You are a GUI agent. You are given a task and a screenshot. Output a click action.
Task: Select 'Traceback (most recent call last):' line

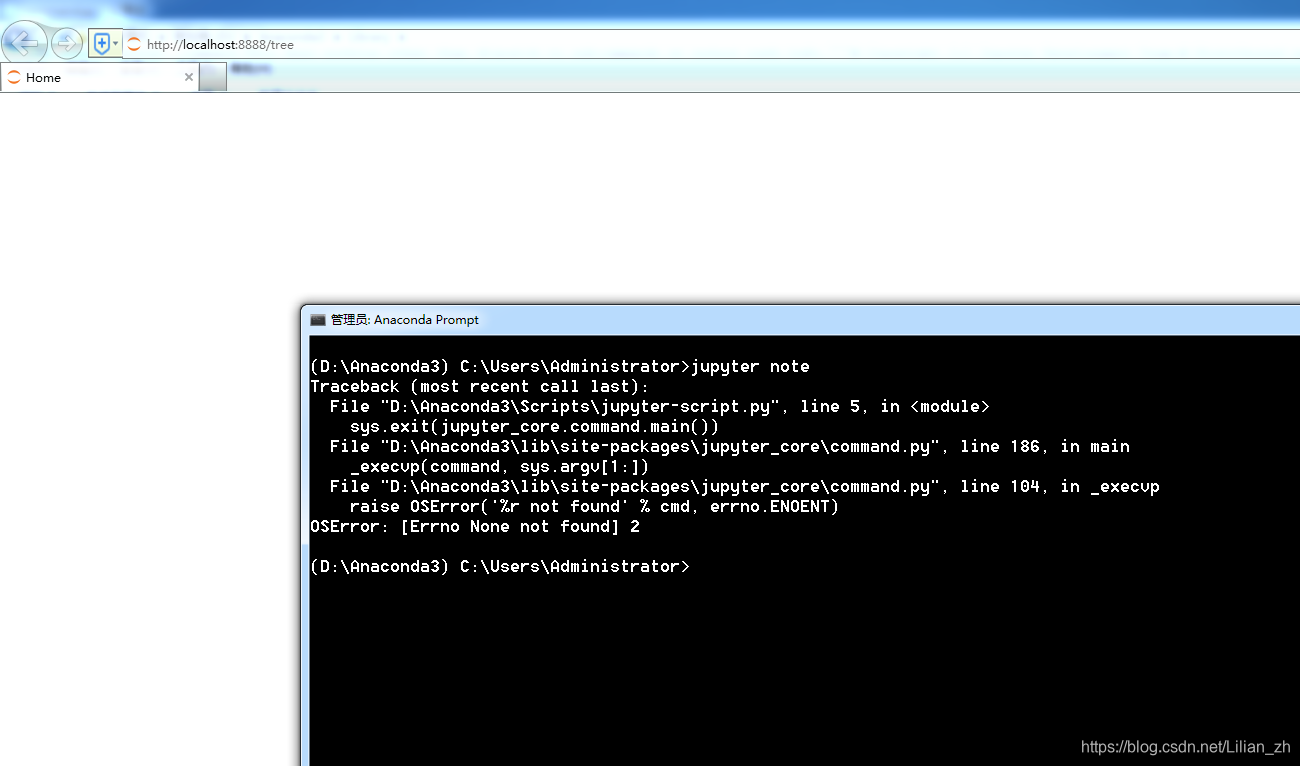click(x=480, y=386)
